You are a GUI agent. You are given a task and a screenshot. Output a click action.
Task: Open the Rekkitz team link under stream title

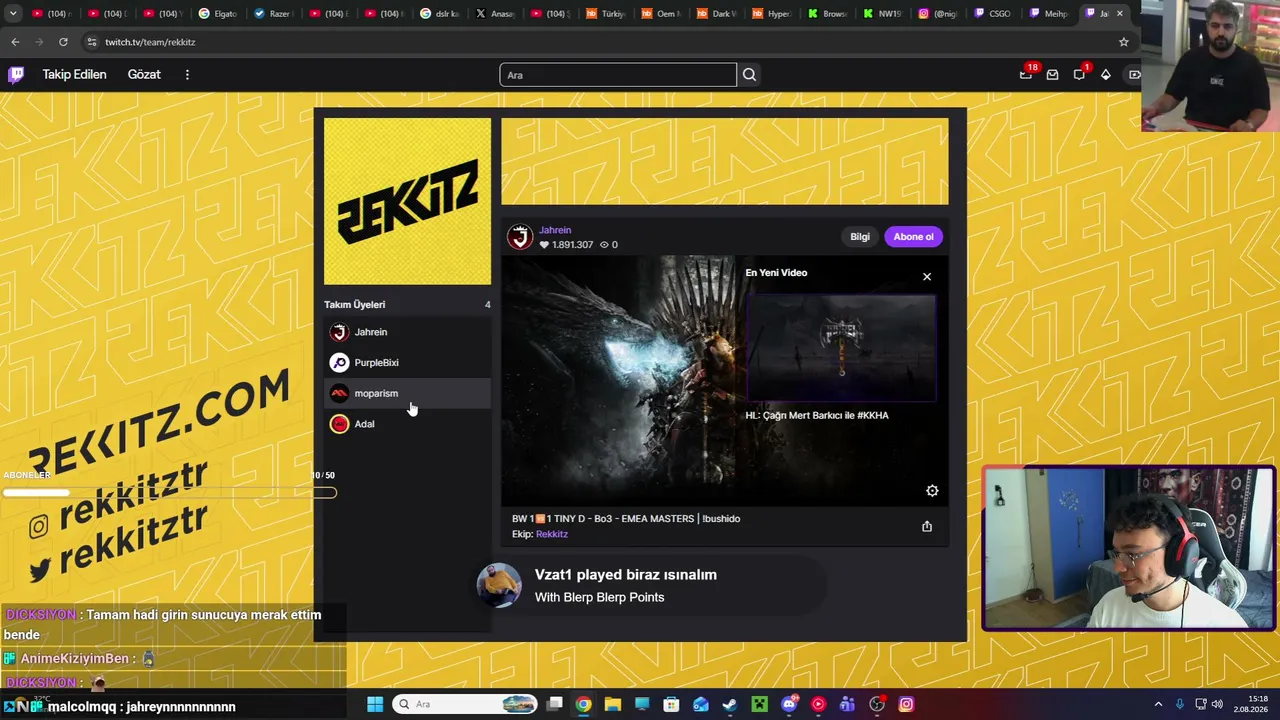coord(552,534)
